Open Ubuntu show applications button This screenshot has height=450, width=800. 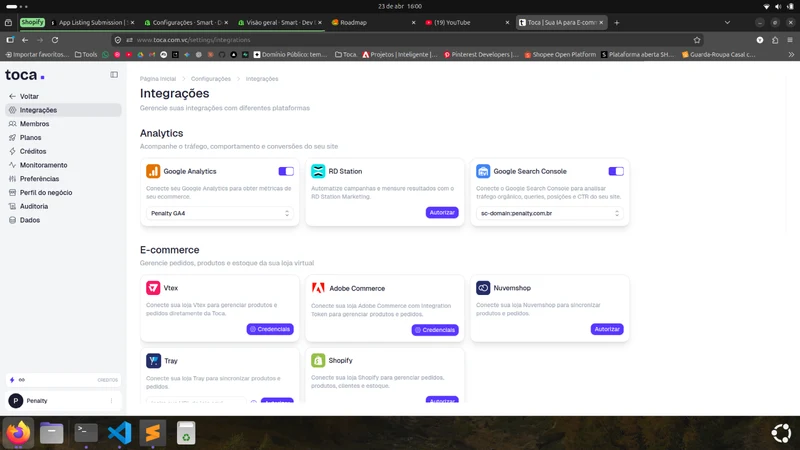coord(781,433)
